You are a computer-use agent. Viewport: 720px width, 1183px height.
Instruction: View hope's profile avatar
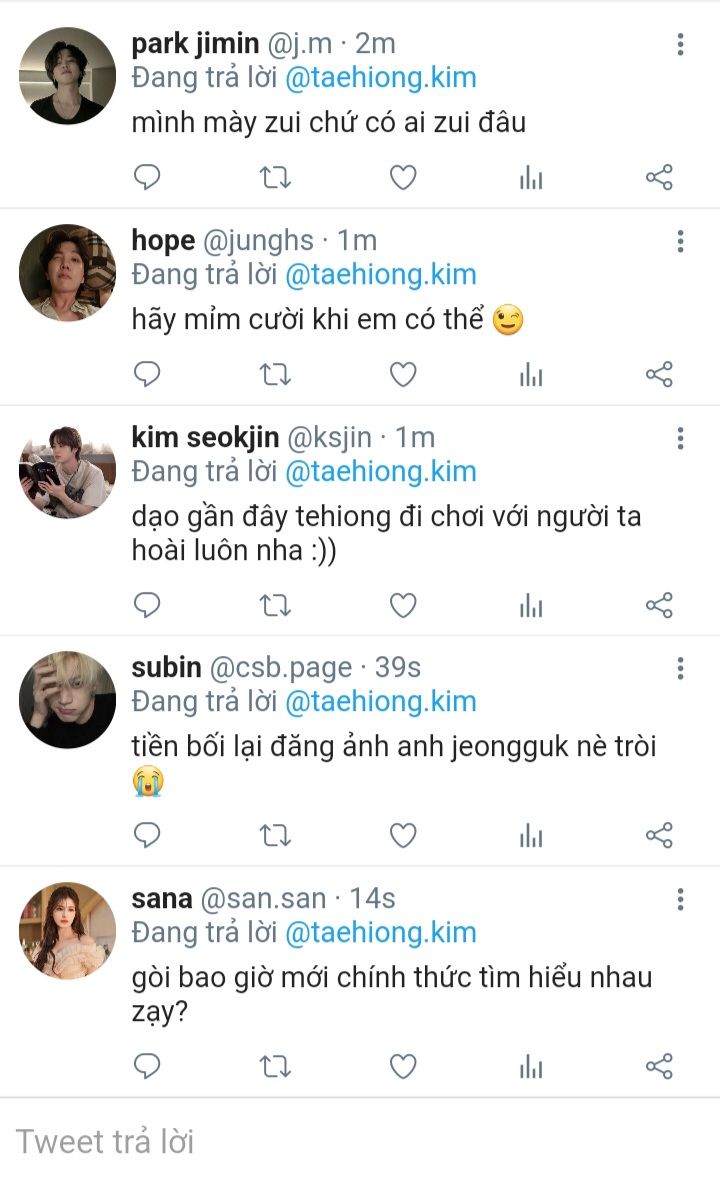coord(68,273)
